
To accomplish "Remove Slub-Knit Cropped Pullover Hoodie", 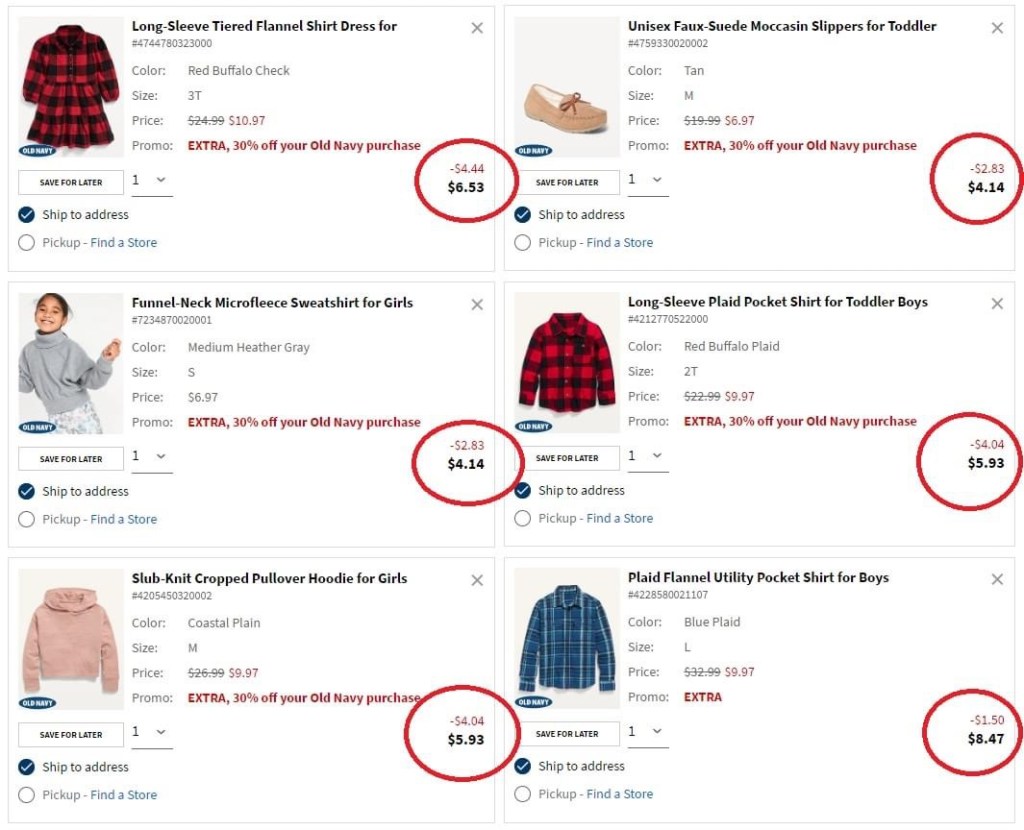I will (477, 580).
